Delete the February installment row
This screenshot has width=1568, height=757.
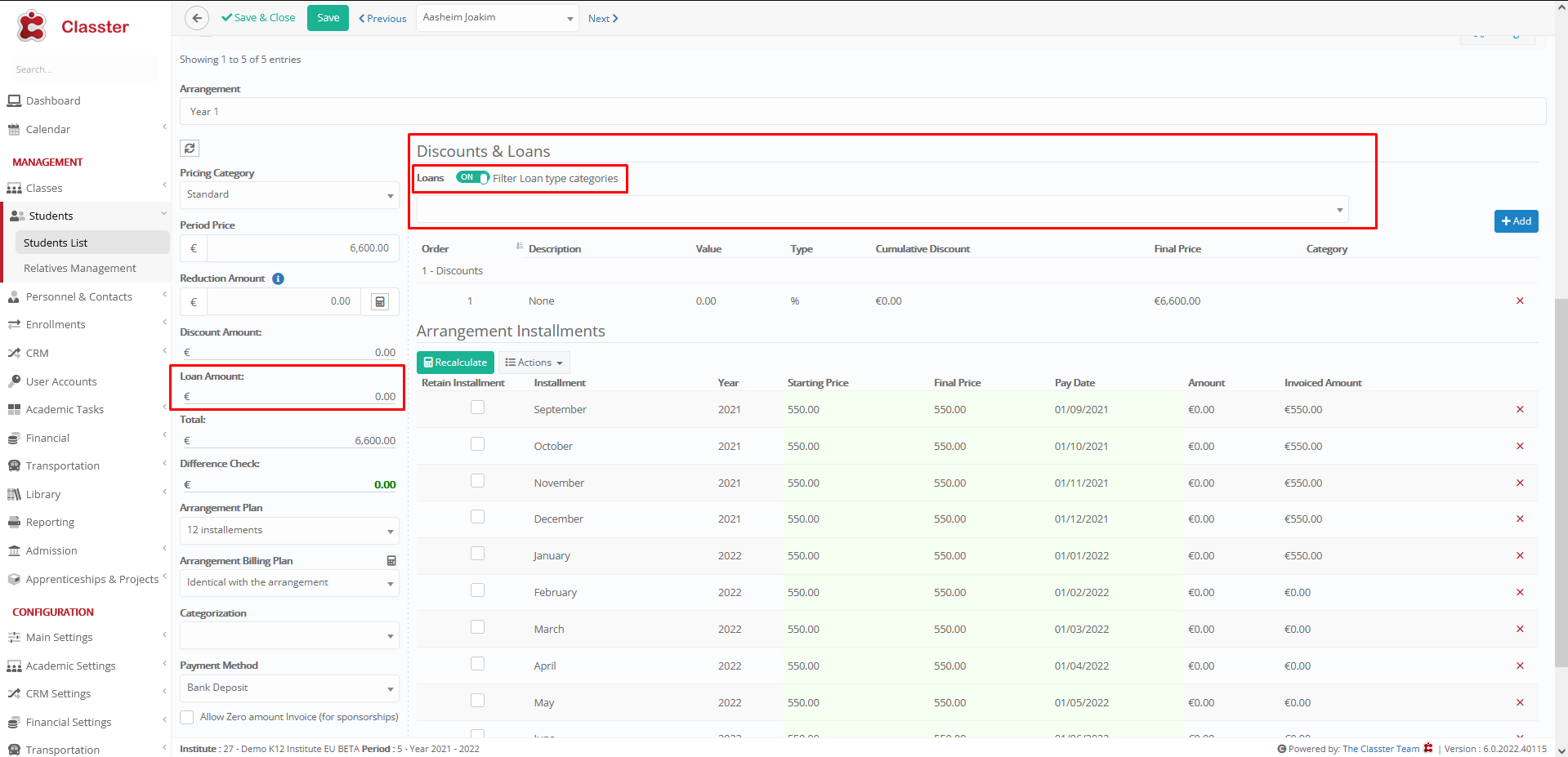click(x=1520, y=592)
